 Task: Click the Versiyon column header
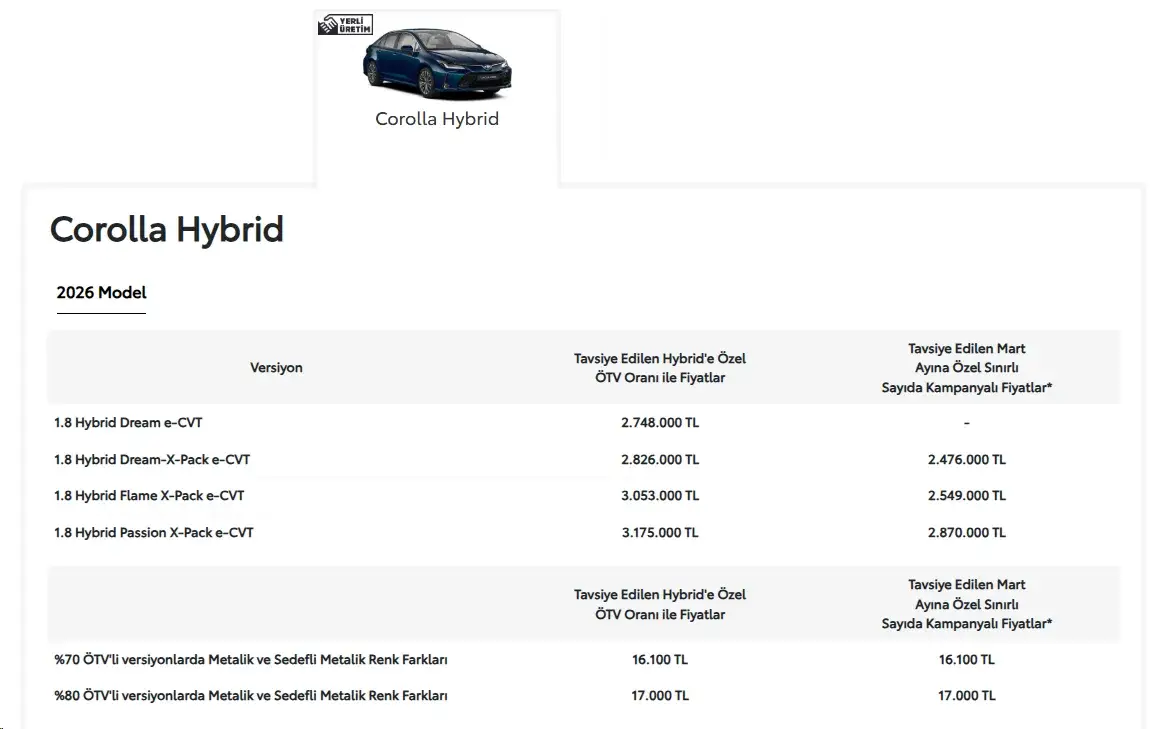point(276,367)
